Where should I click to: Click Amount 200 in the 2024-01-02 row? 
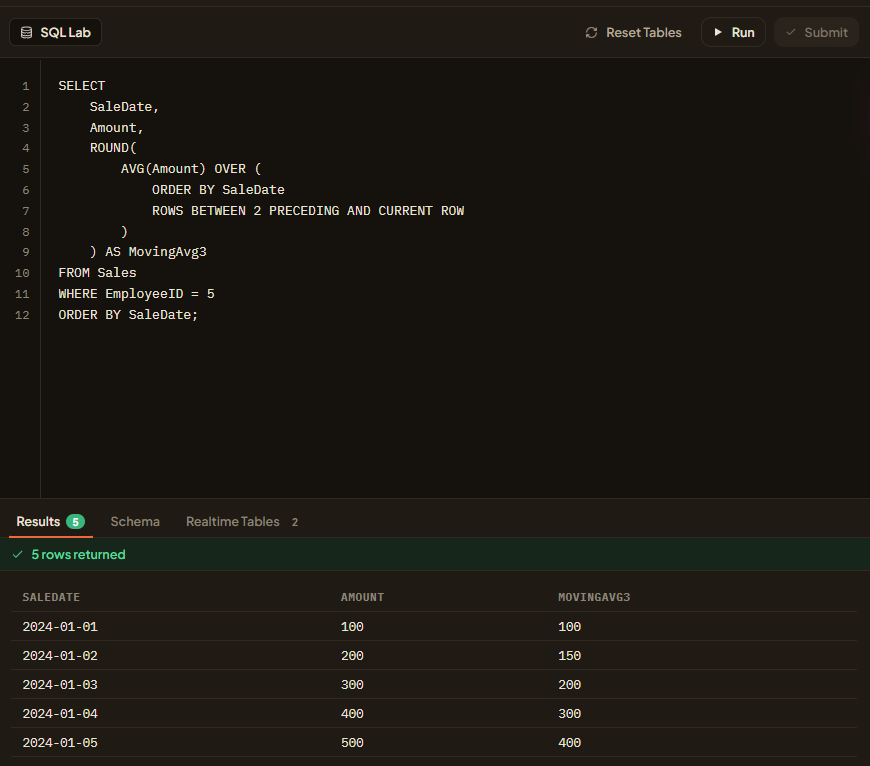352,656
